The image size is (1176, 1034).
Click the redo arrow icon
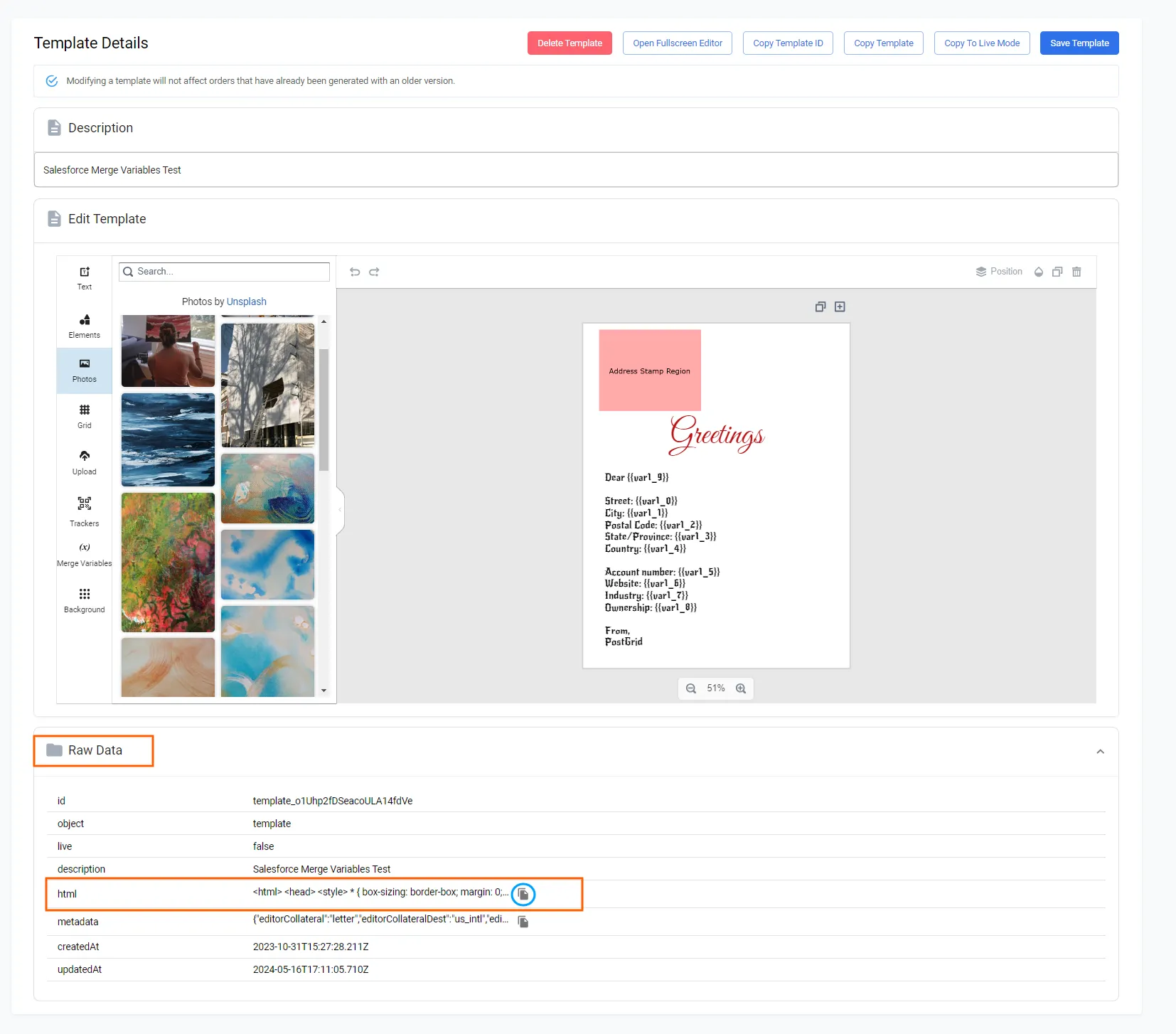[374, 272]
